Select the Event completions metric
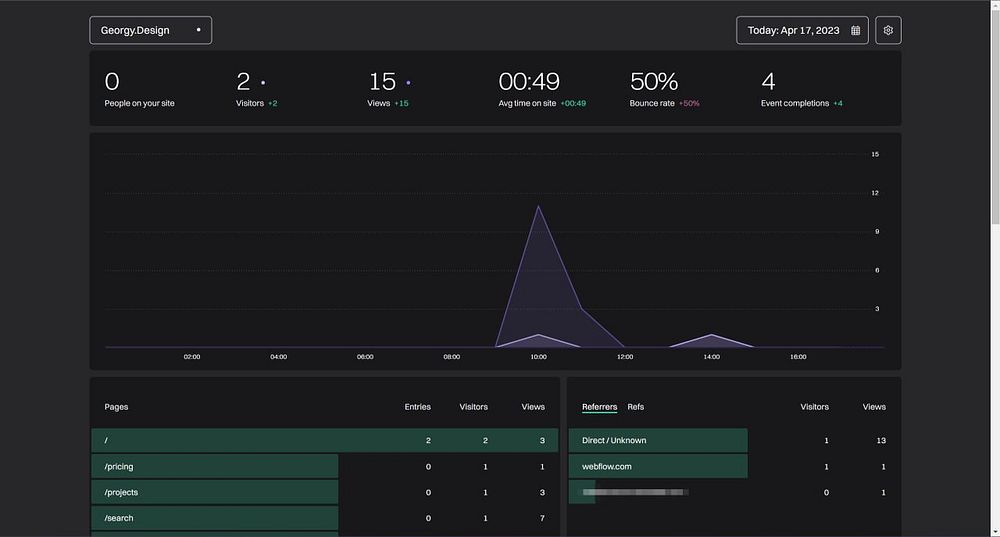Image resolution: width=1000 pixels, height=537 pixels. coord(795,103)
